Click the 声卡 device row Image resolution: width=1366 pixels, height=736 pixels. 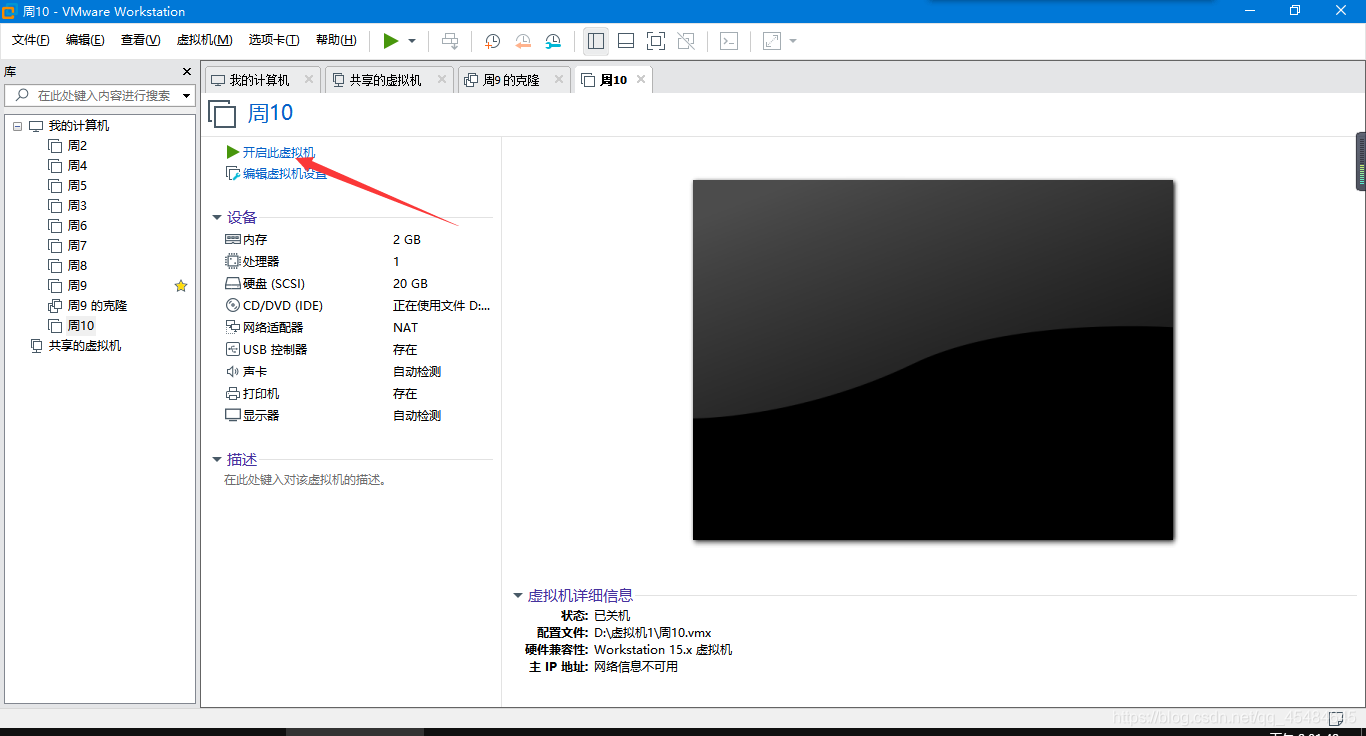coord(359,372)
